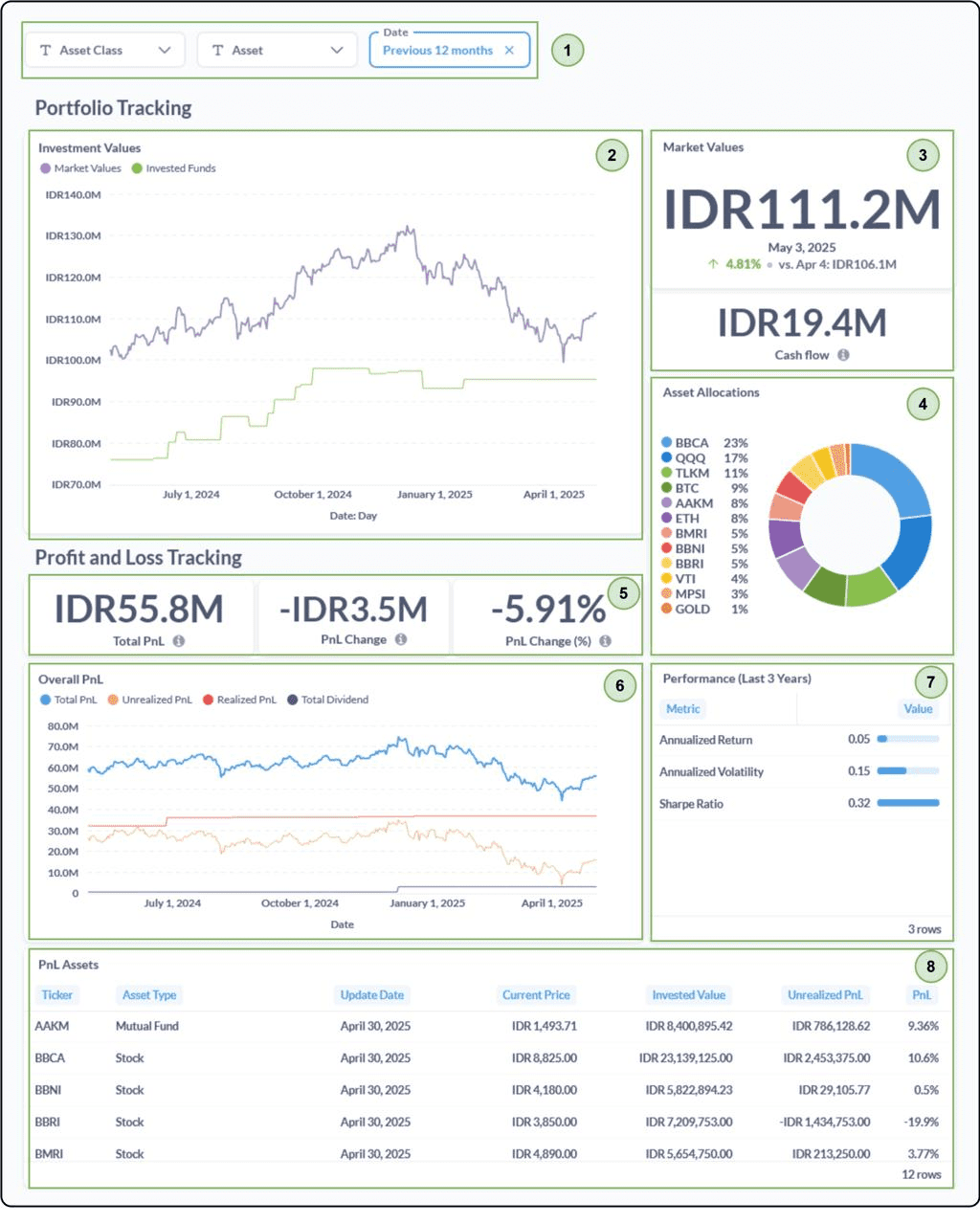
Task: Click the text-type icon in the Asset Class filter
Action: click(x=45, y=51)
